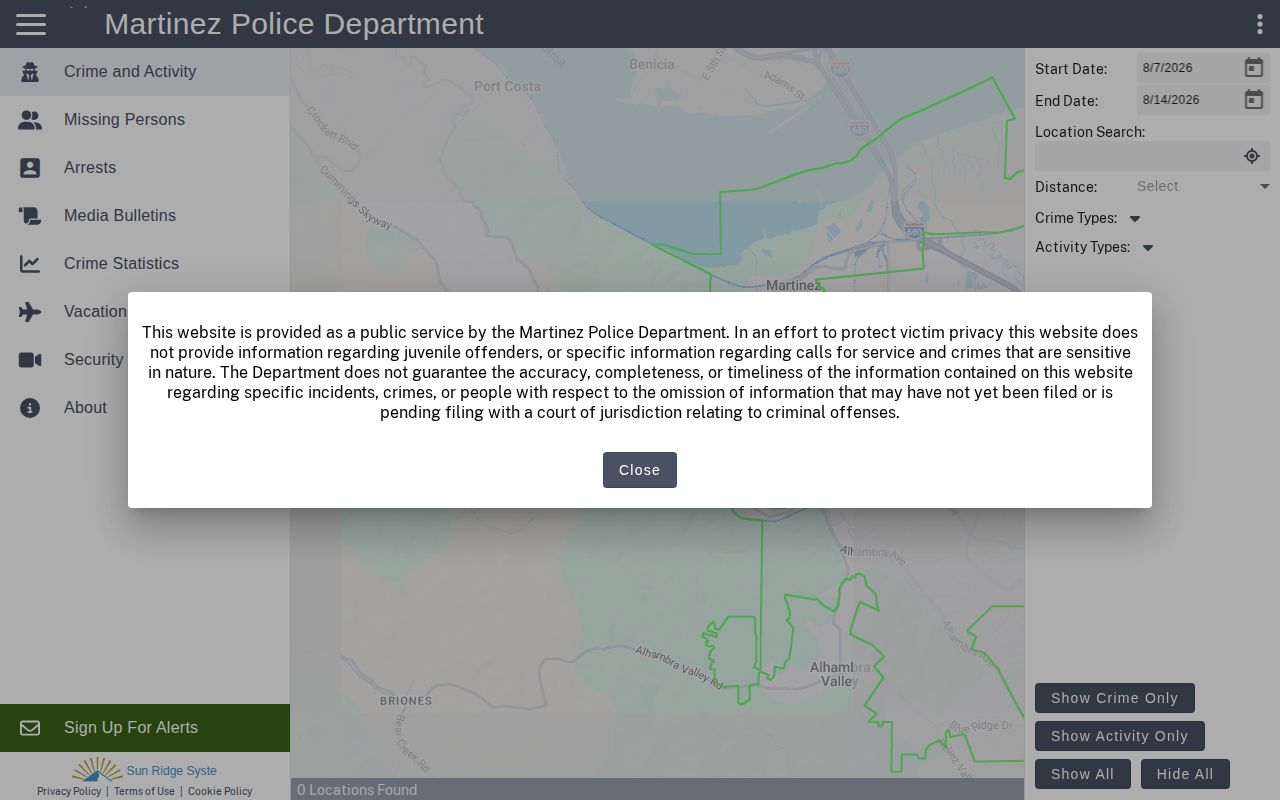
Task: Go to Missing Persons section
Action: click(x=145, y=120)
